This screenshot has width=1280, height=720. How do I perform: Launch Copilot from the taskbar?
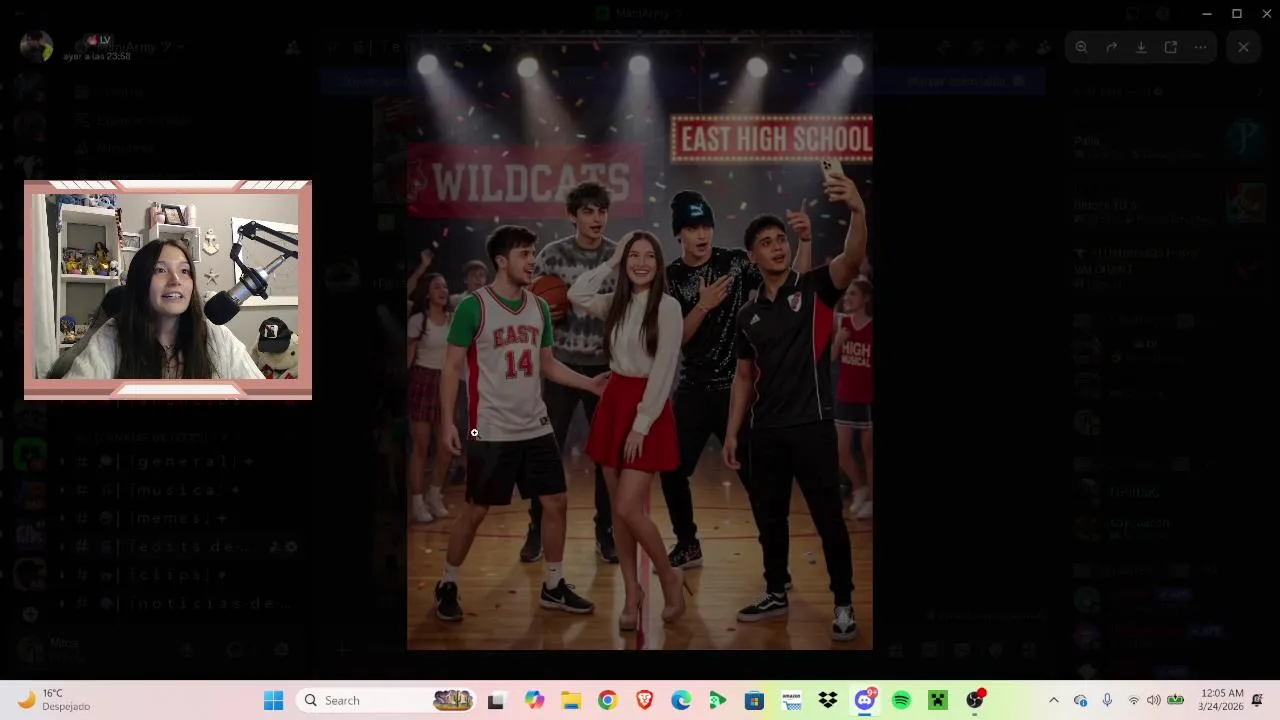[534, 701]
